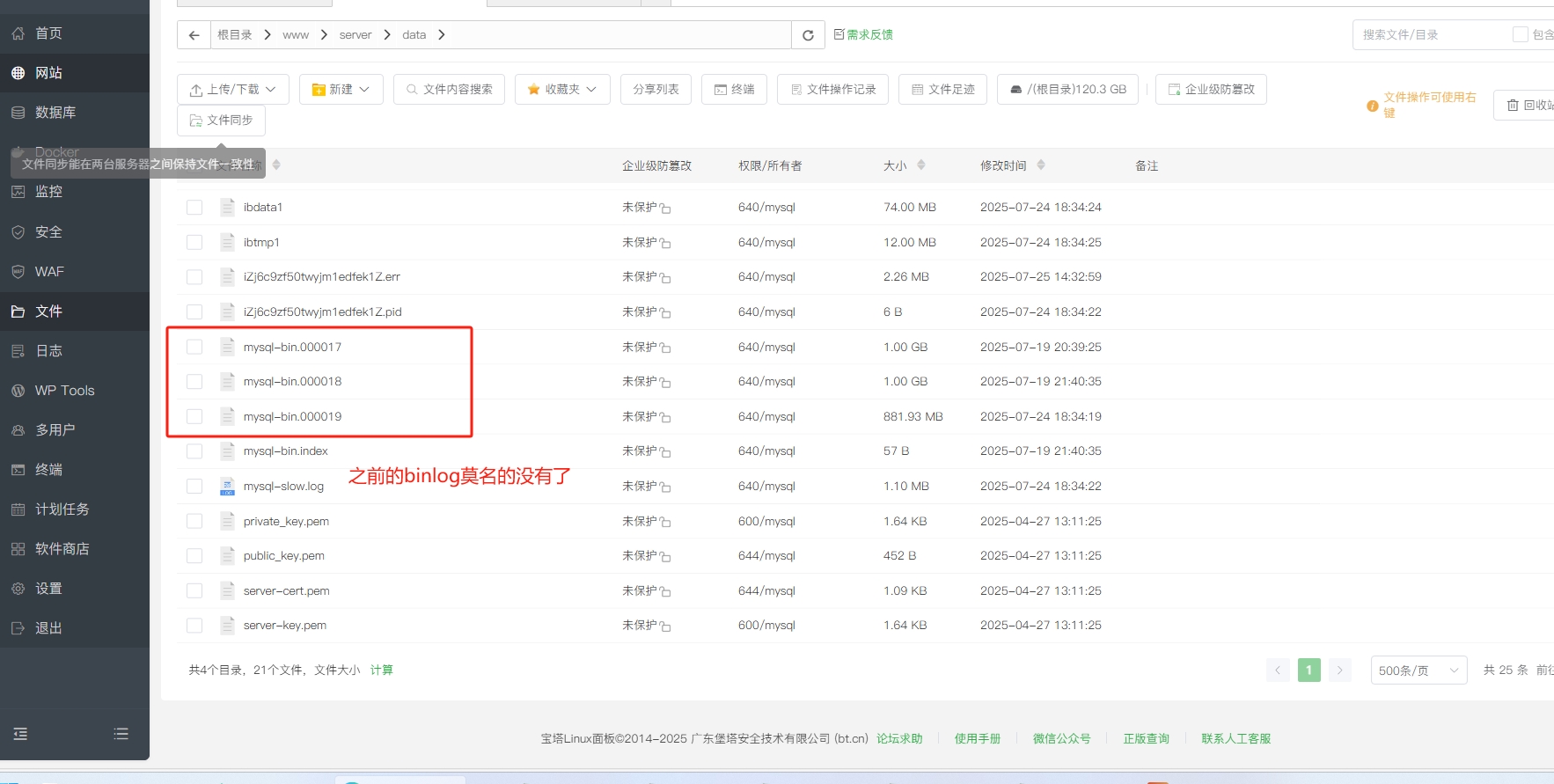1554x784 pixels.
Task: Open the 多用户 sidebar item
Action: tap(74, 430)
